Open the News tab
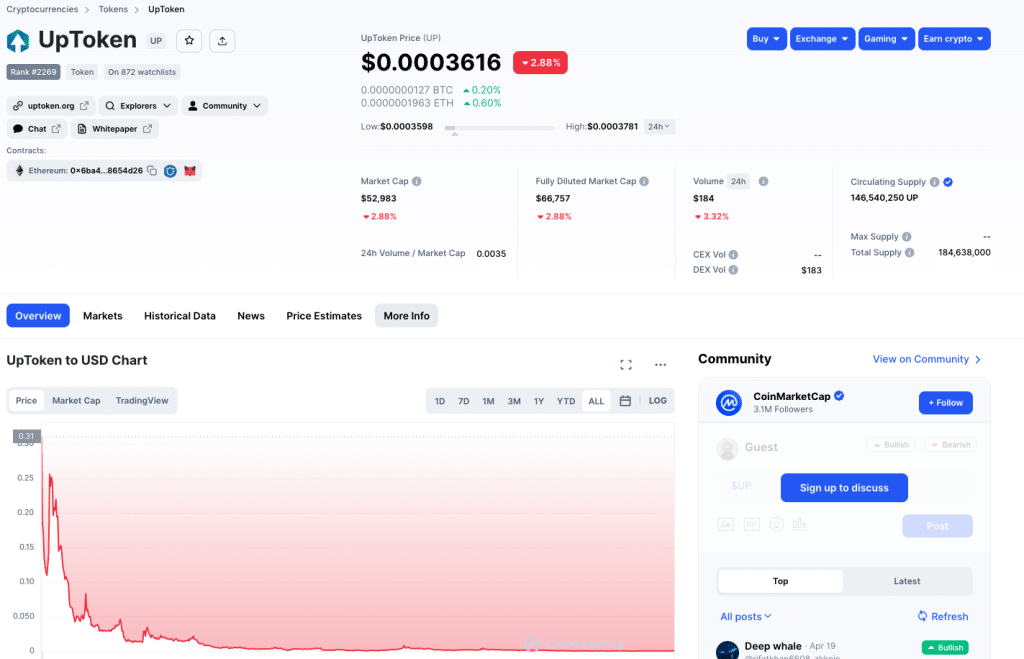Screen dimensions: 1024x659 251,315
